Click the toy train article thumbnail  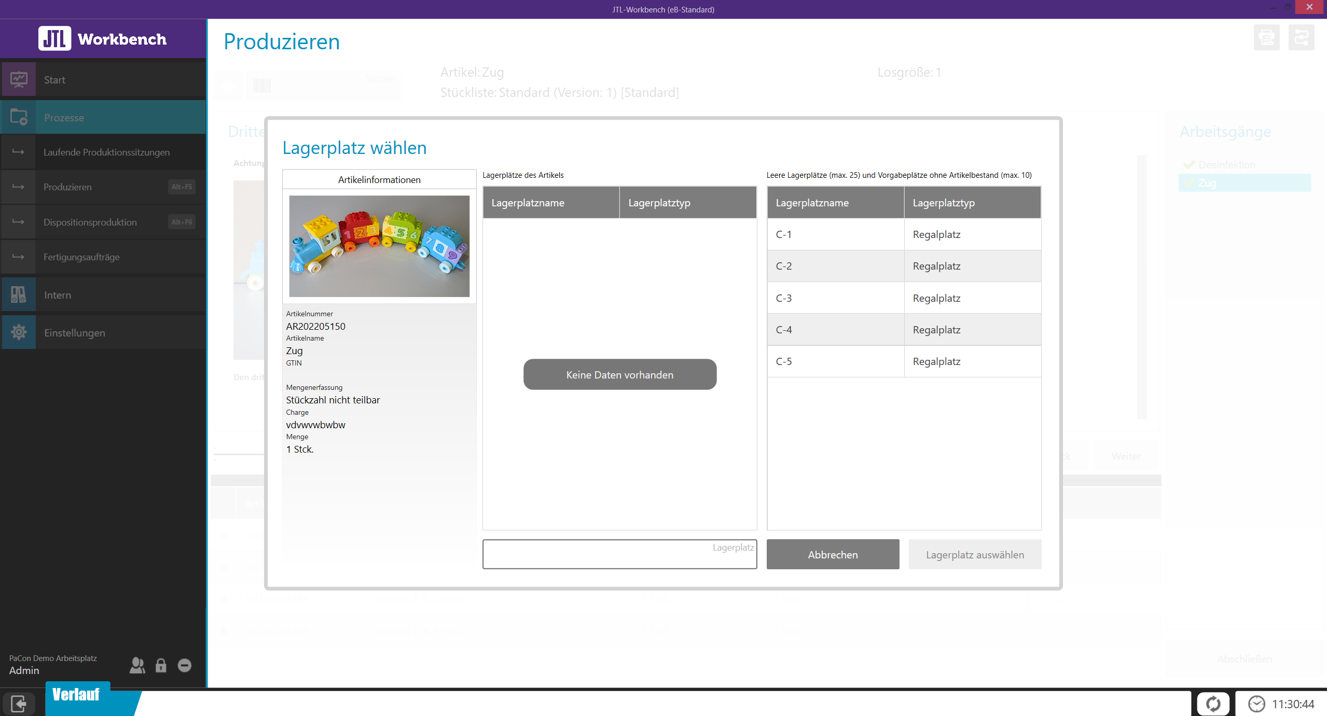coord(379,246)
